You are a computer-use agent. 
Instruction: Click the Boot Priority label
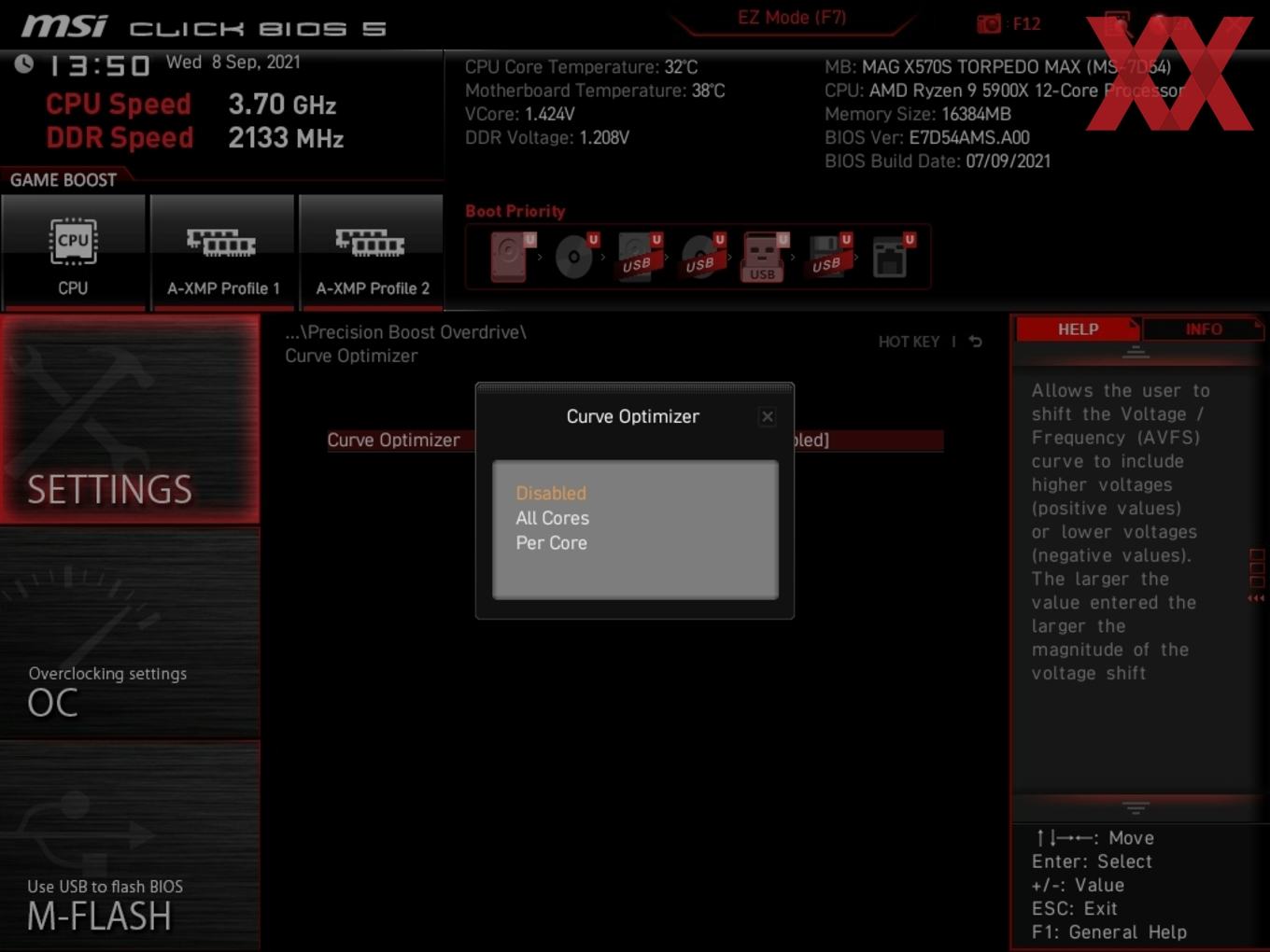click(x=515, y=211)
